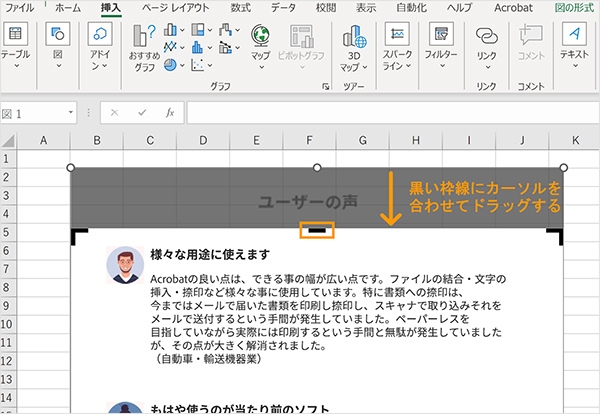The width and height of the screenshot is (600, 414).
Task: Expand the マップ dropdown chevron
Action: pyautogui.click(x=261, y=67)
